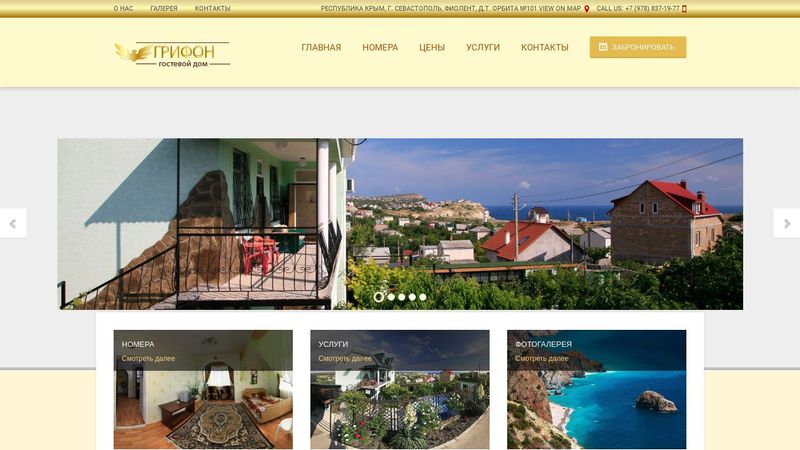
Task: Open the Главная menu item
Action: click(x=321, y=47)
